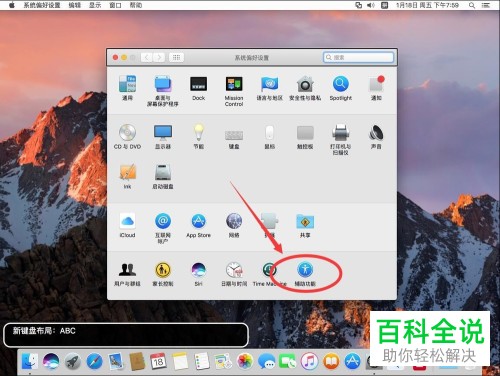Open Reminders from the Dock
This screenshot has width=500, height=376.
tap(202, 361)
